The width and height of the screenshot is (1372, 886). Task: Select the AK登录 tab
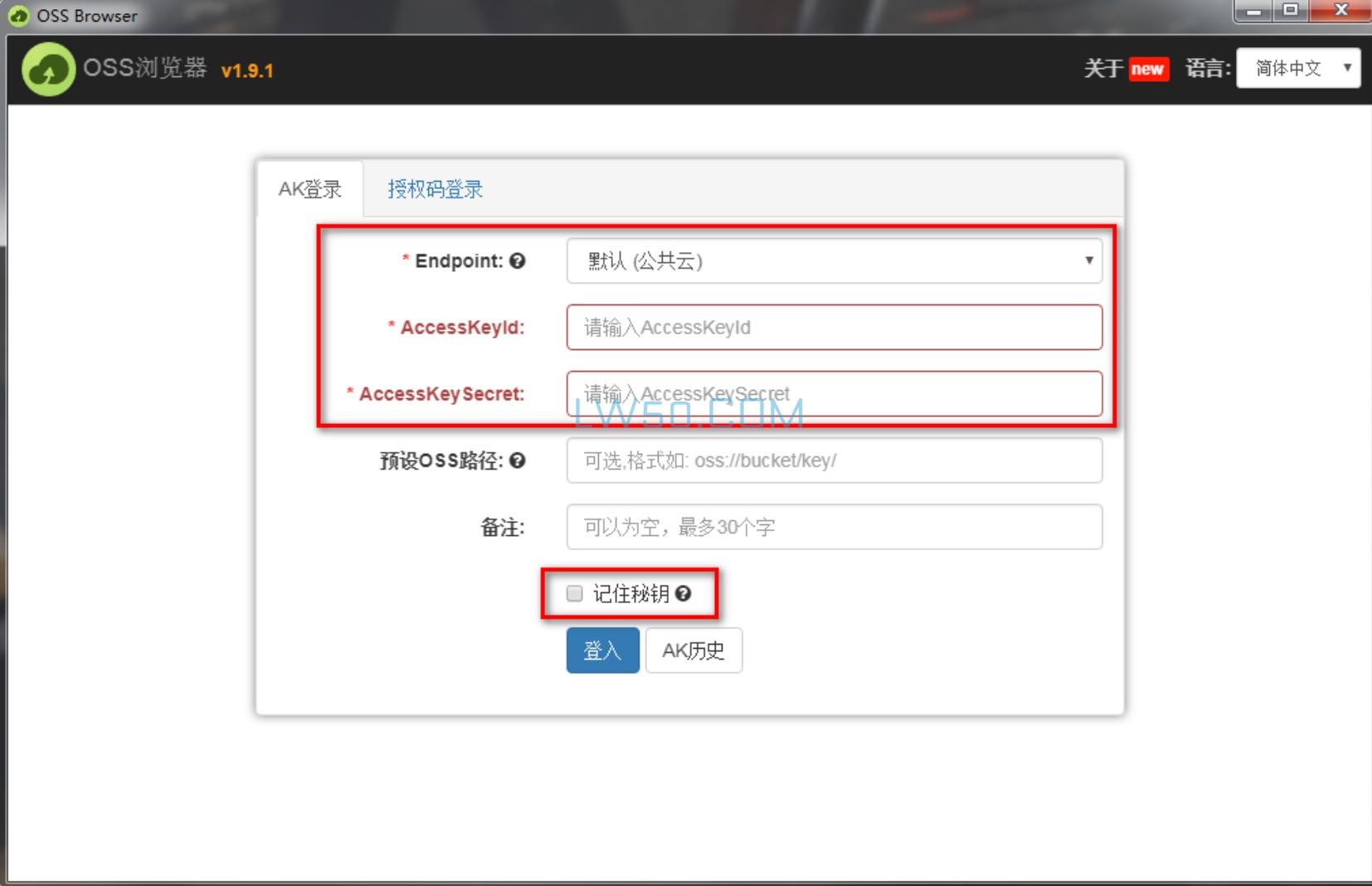pos(309,189)
